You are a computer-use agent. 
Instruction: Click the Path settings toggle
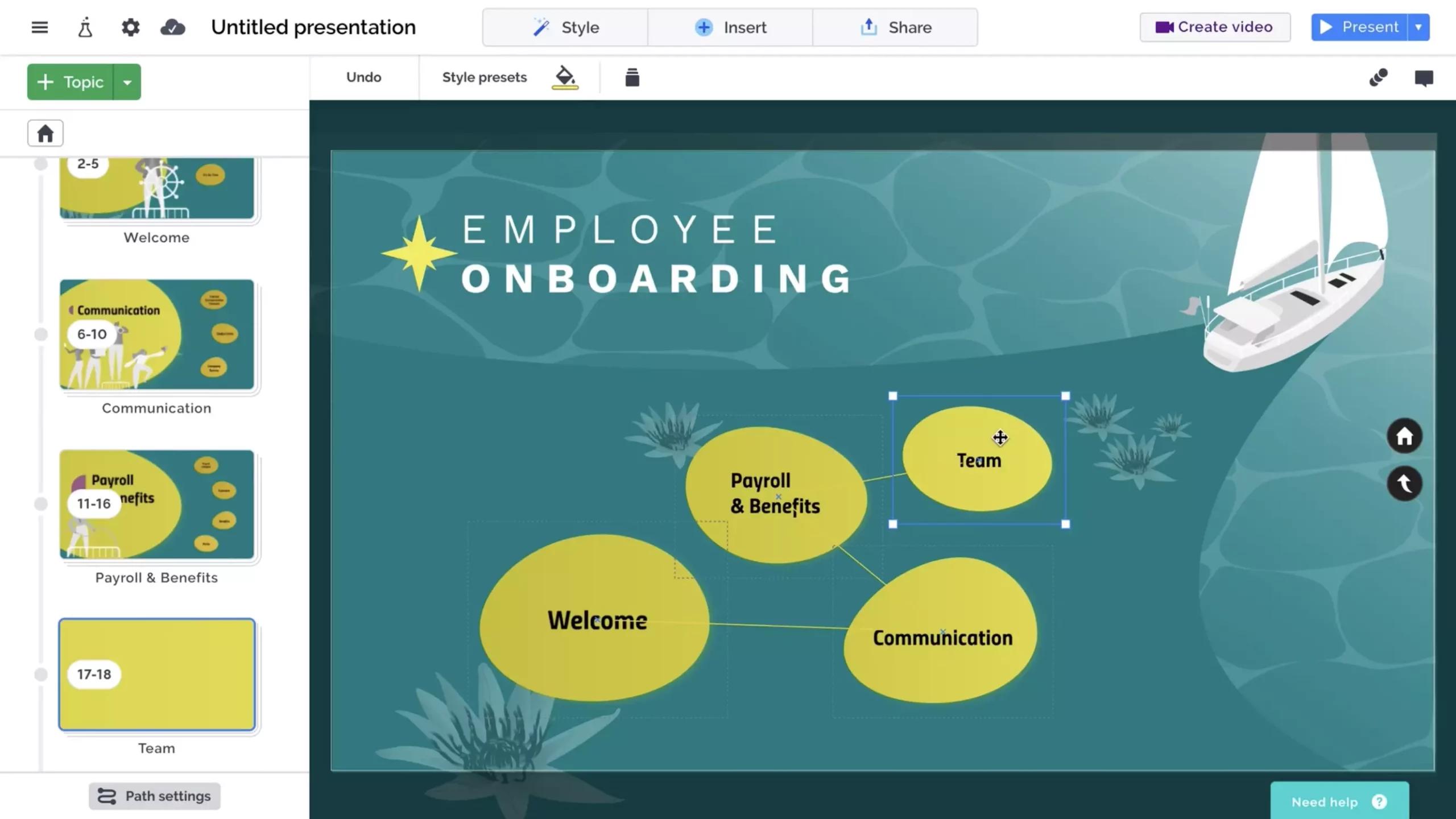coord(154,795)
